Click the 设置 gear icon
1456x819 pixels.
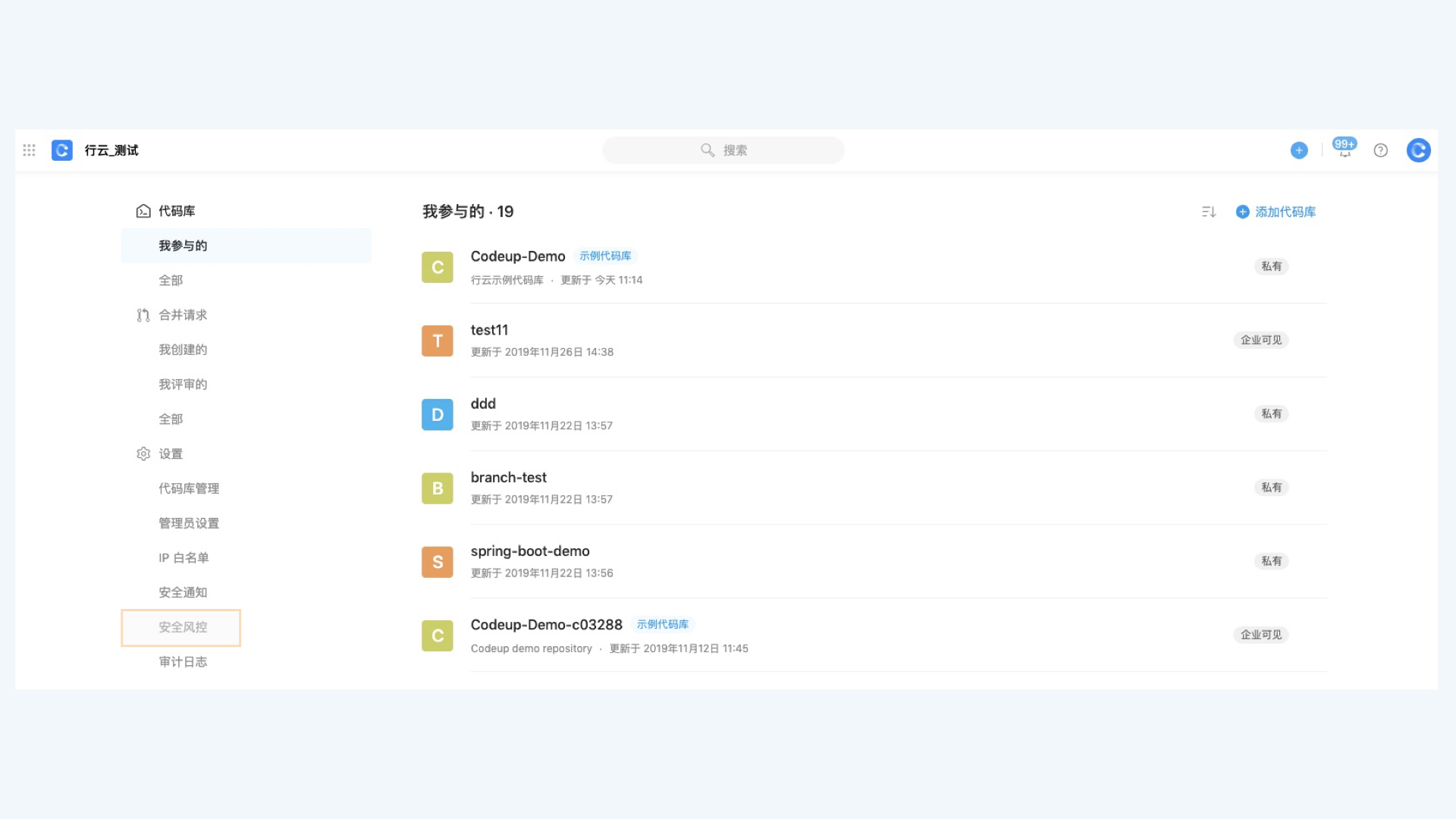[143, 453]
